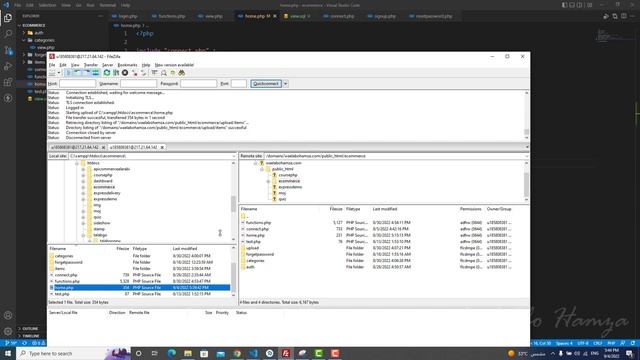Collapse the htdocs folder in local tree
The image size is (640, 360).
pos(77,163)
